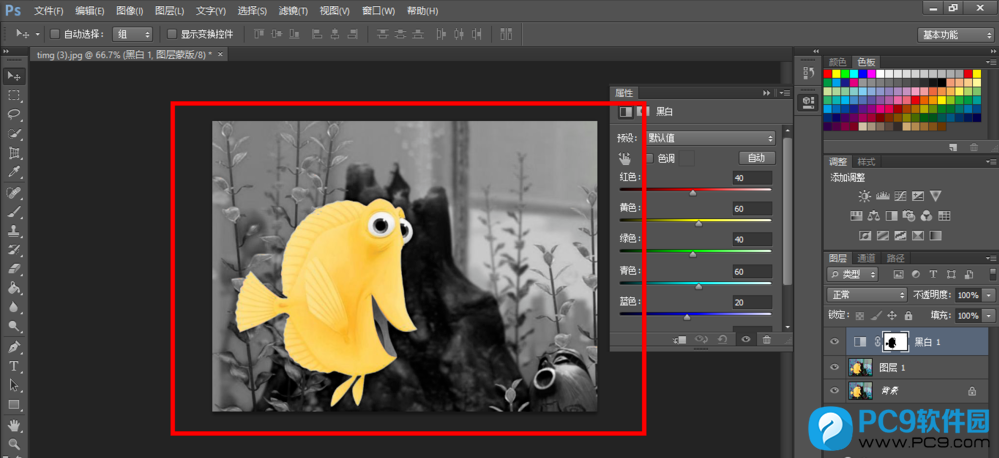
Task: Click the 红色 slider handle
Action: (693, 193)
